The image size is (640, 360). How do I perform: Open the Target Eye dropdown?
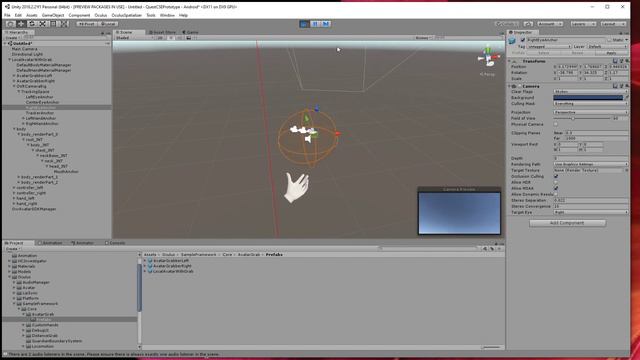[x=591, y=212]
